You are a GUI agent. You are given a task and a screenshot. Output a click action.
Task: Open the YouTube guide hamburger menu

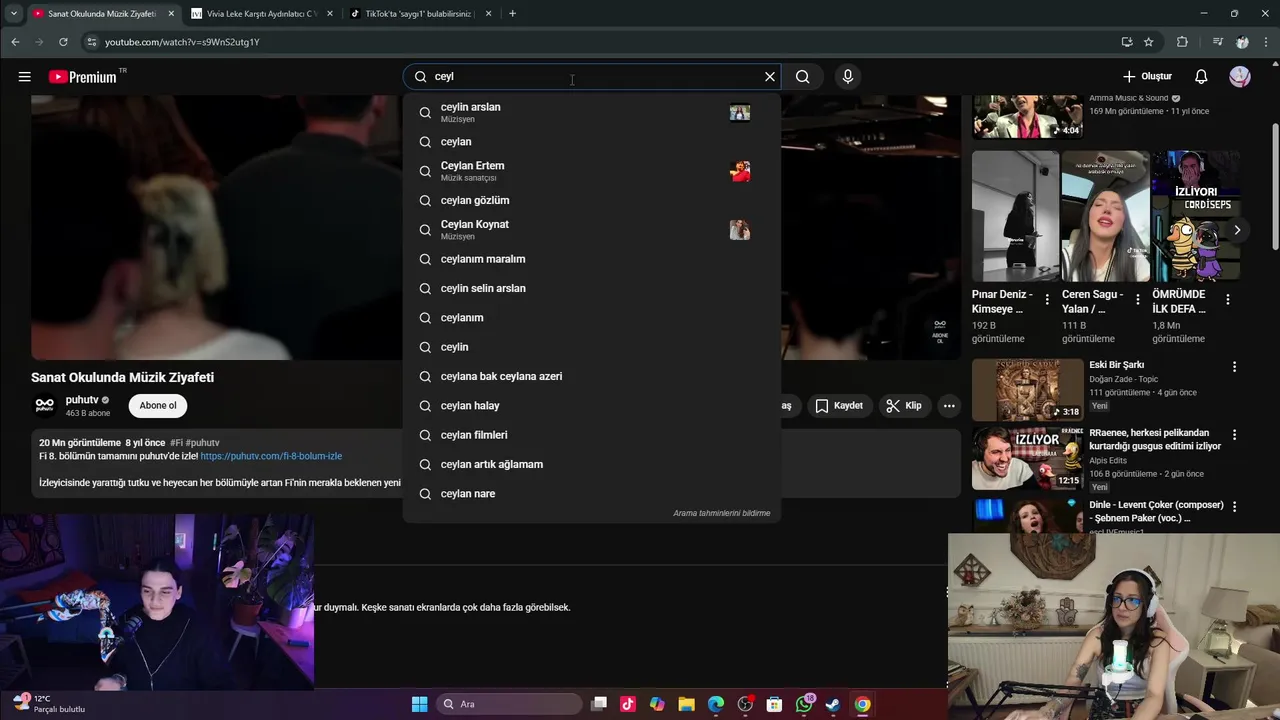24,77
